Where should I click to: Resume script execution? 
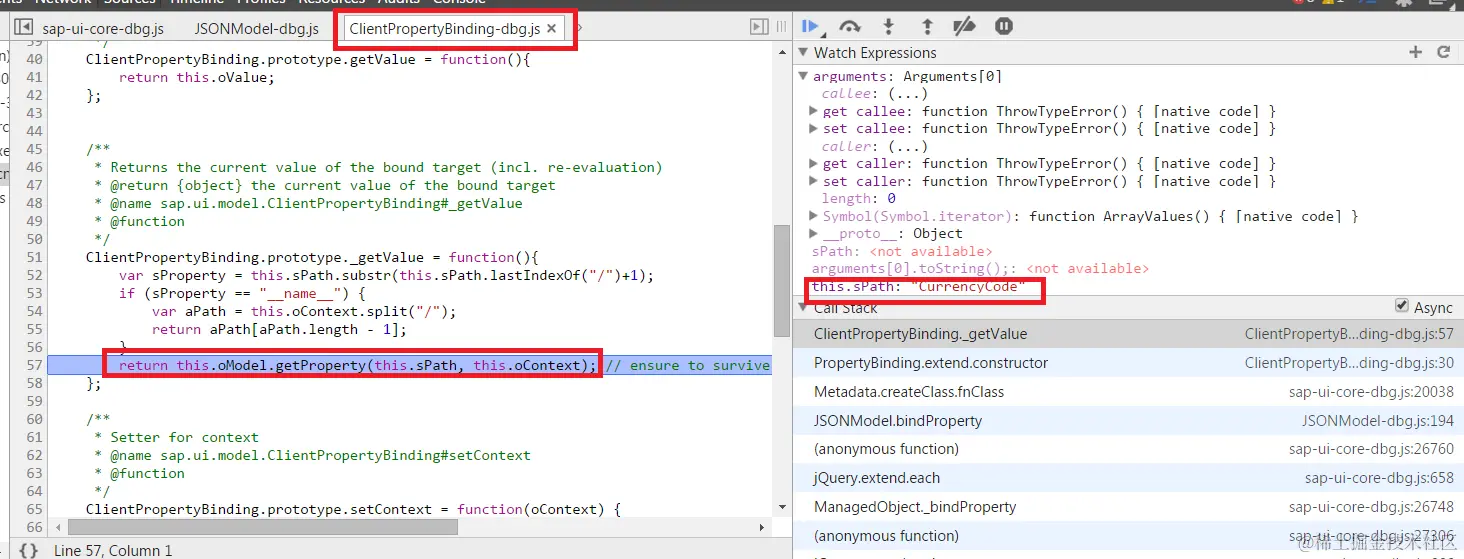tap(811, 27)
